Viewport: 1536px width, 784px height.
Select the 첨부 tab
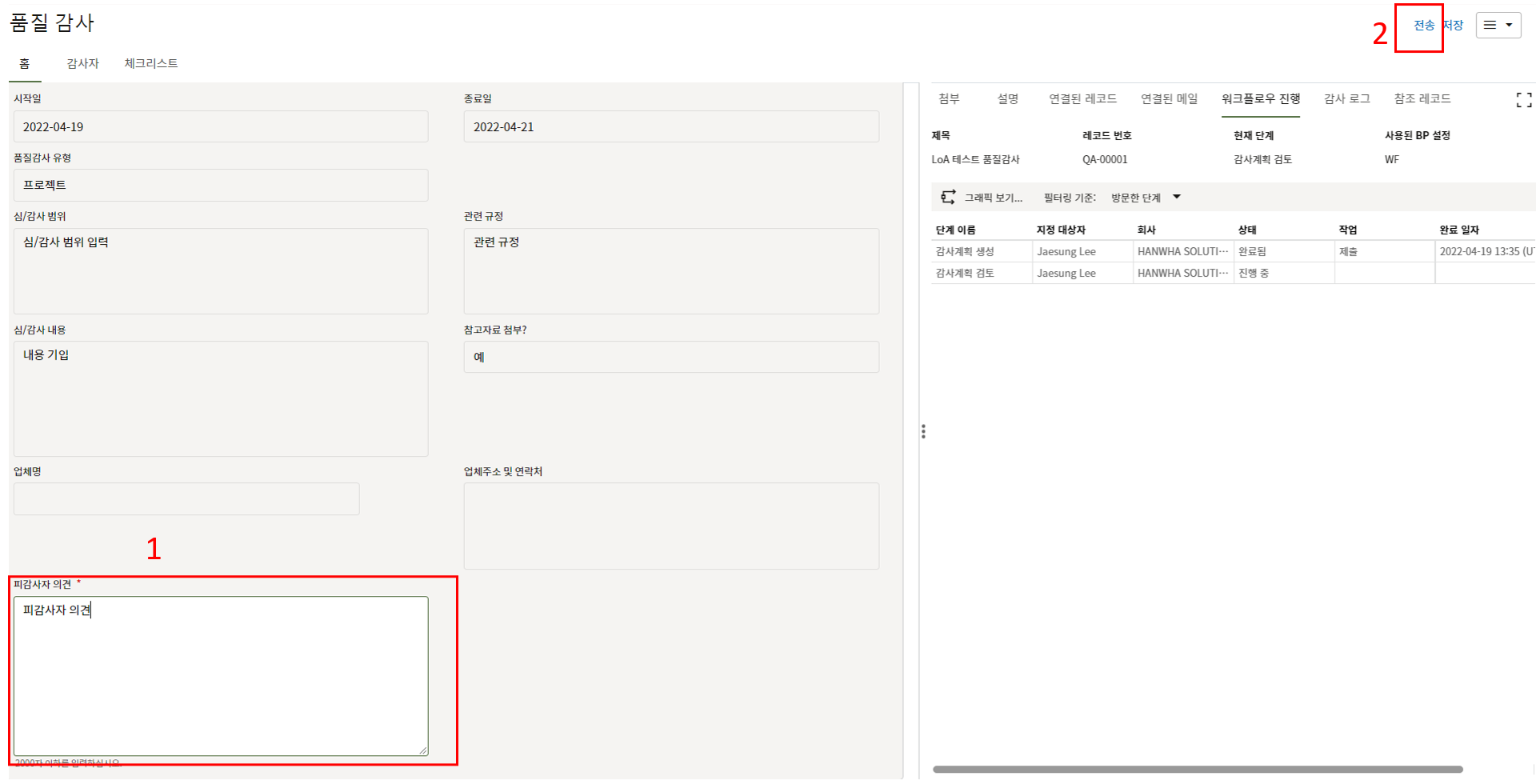pos(949,98)
